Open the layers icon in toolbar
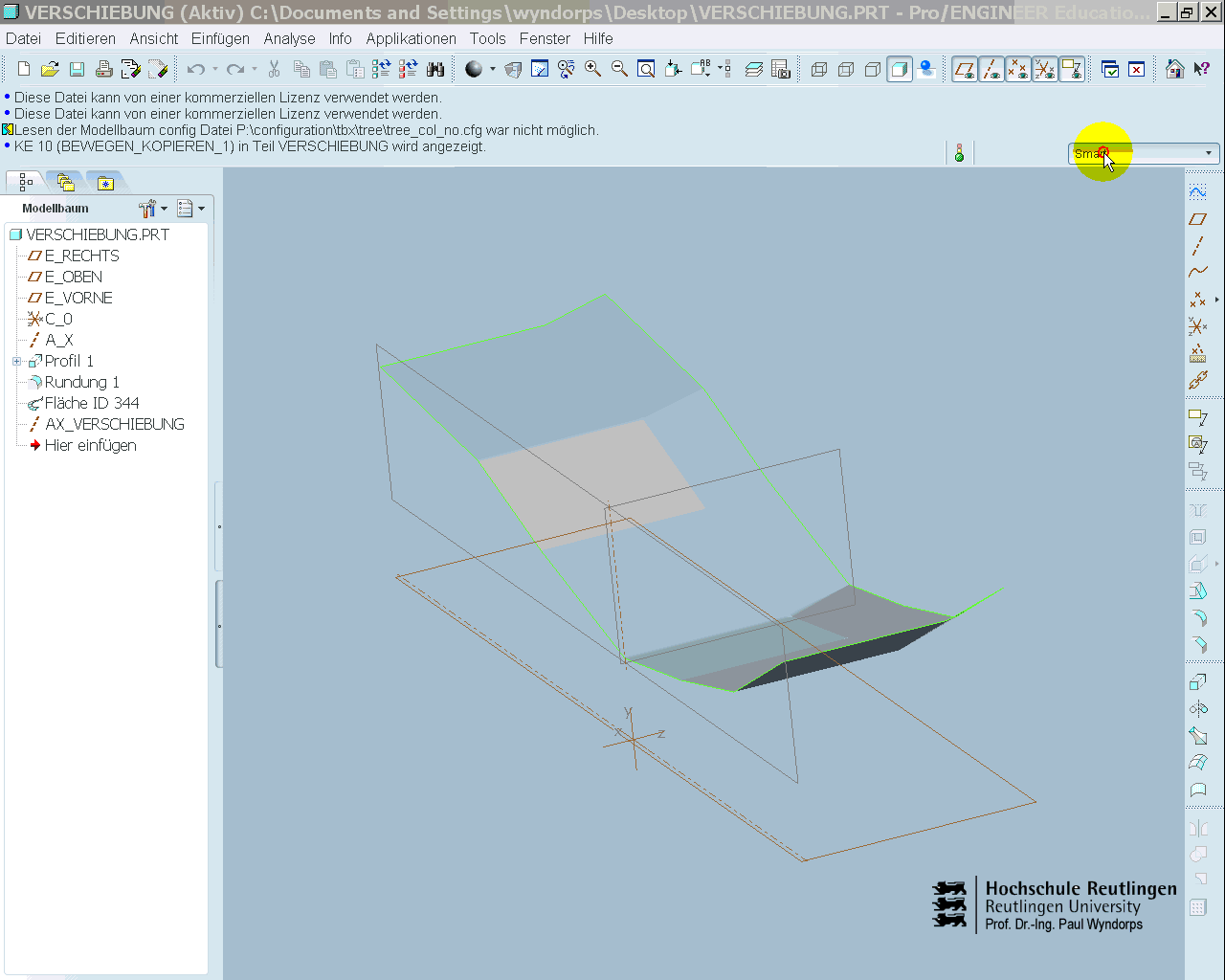The height and width of the screenshot is (980, 1225). (x=754, y=69)
